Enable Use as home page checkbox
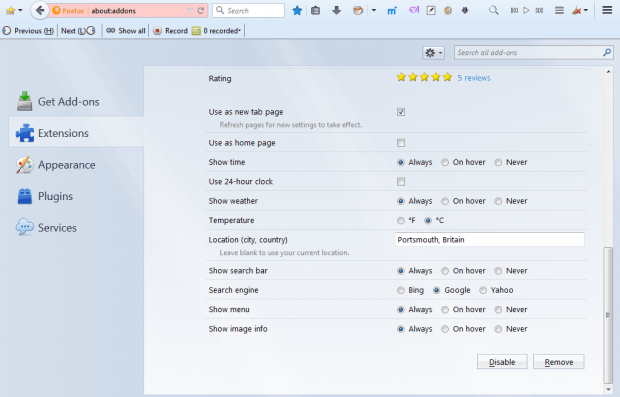The height and width of the screenshot is (397, 620). [401, 143]
